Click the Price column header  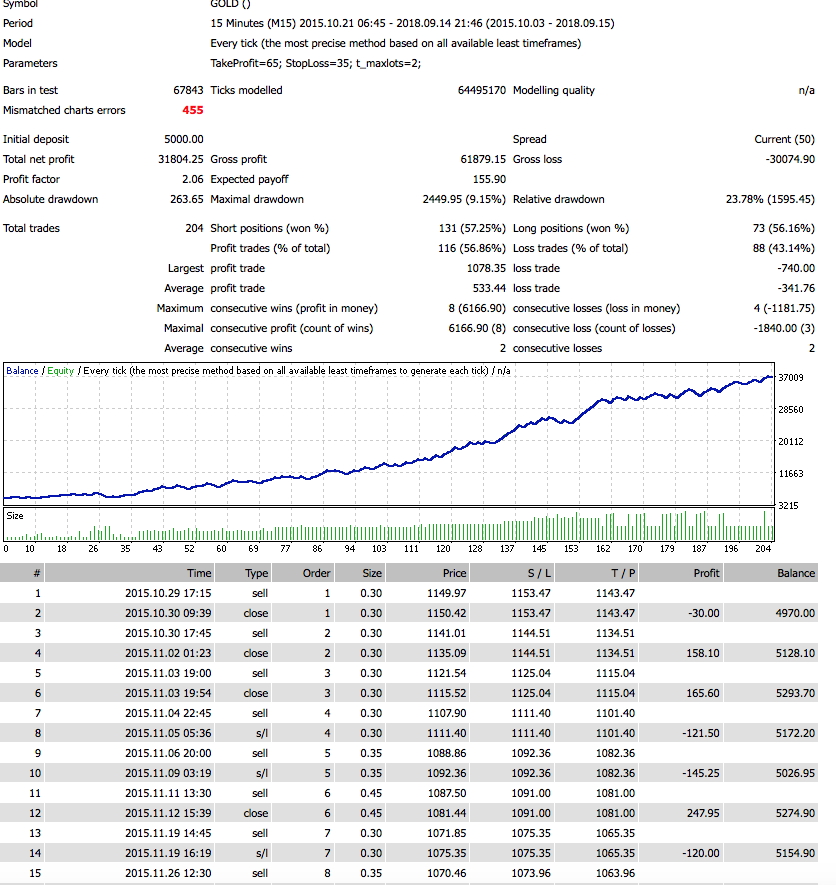click(x=427, y=573)
